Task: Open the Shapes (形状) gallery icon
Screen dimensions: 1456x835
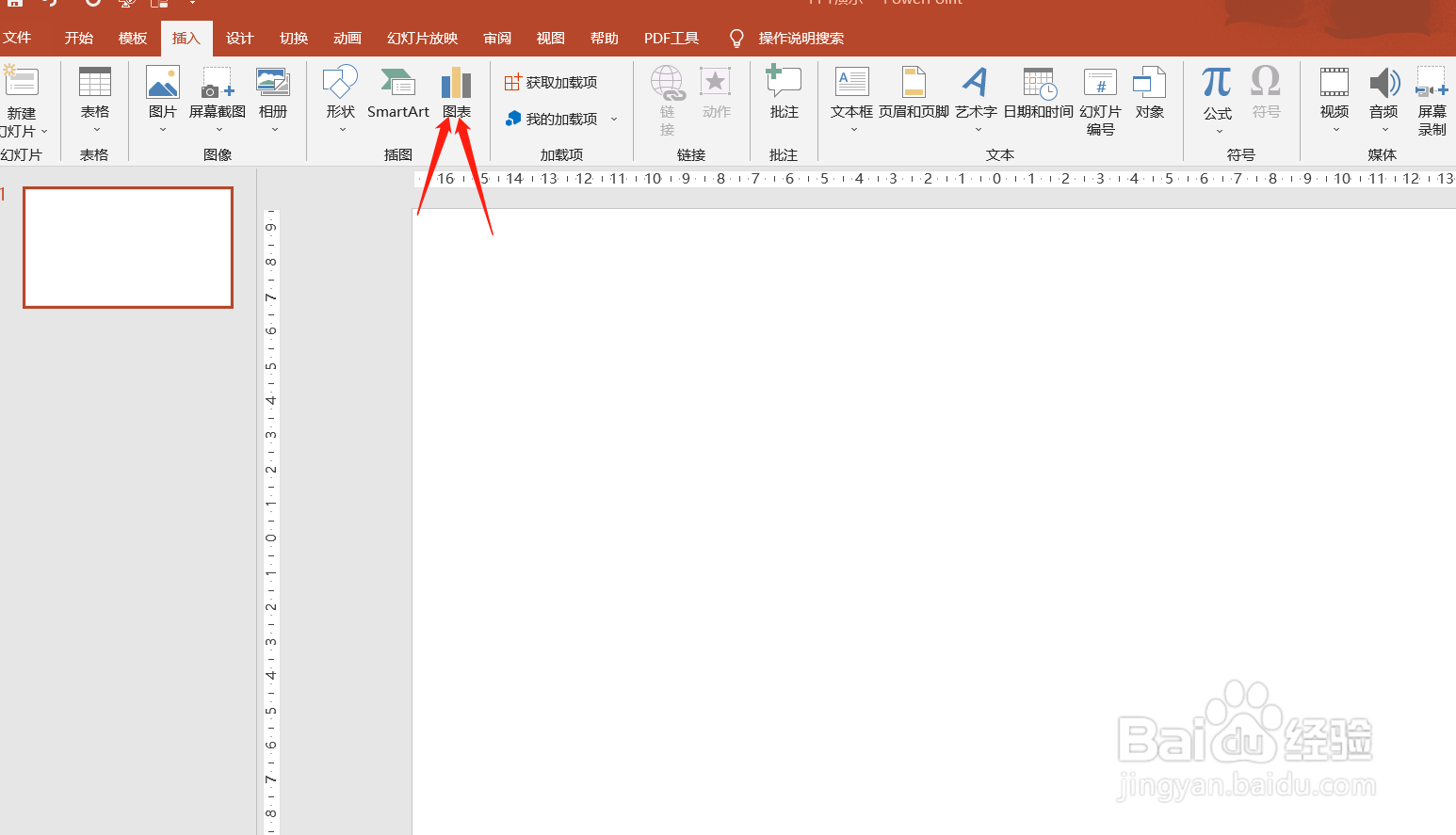Action: (x=340, y=83)
